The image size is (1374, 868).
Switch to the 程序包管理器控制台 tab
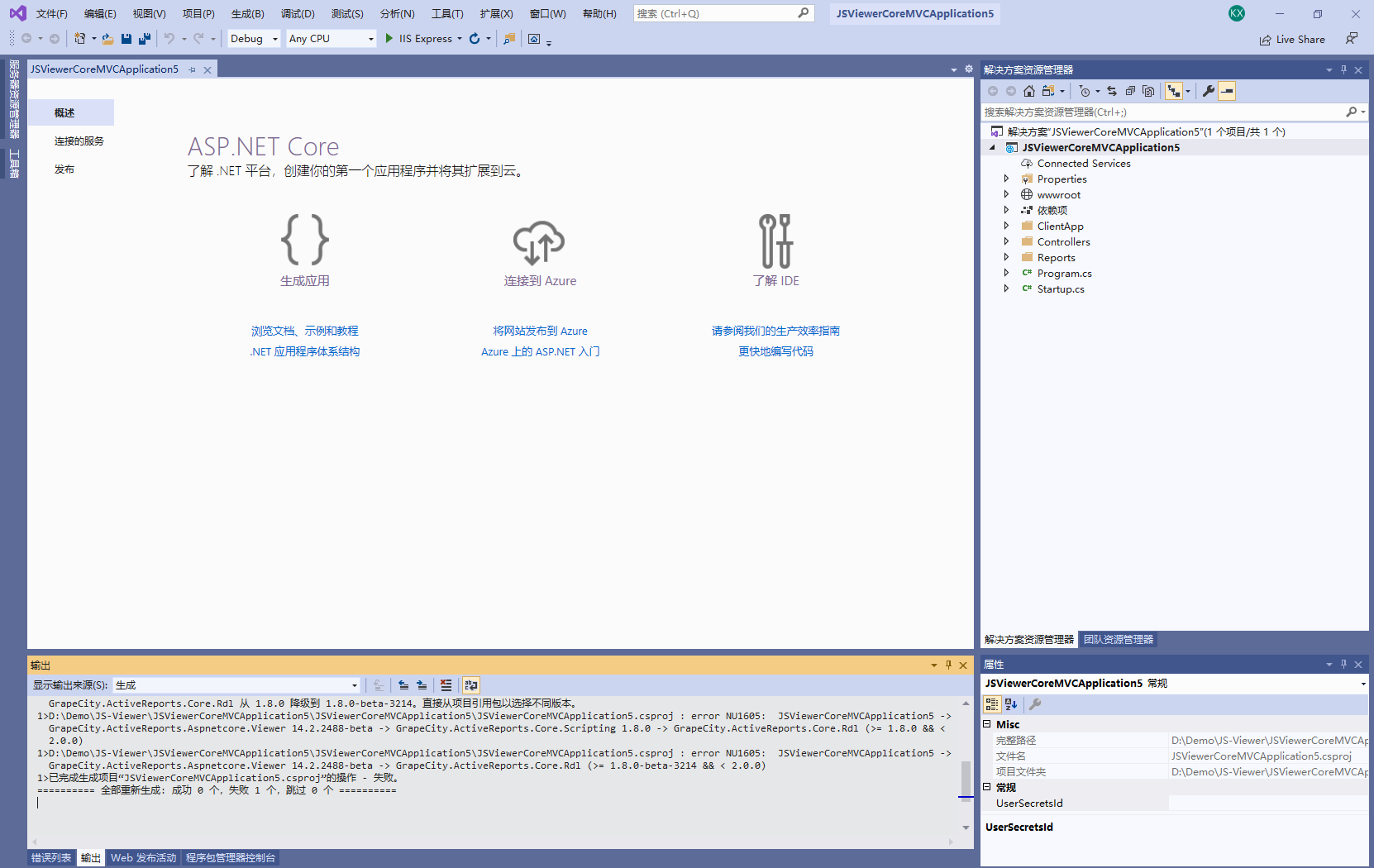[x=231, y=858]
